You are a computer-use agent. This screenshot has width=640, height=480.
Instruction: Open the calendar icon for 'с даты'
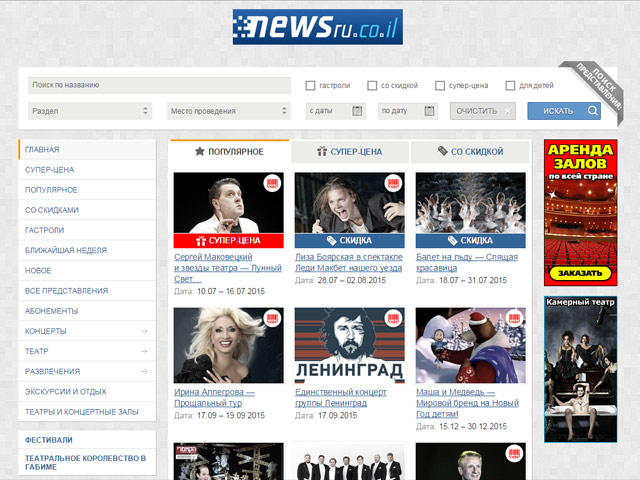tap(357, 111)
